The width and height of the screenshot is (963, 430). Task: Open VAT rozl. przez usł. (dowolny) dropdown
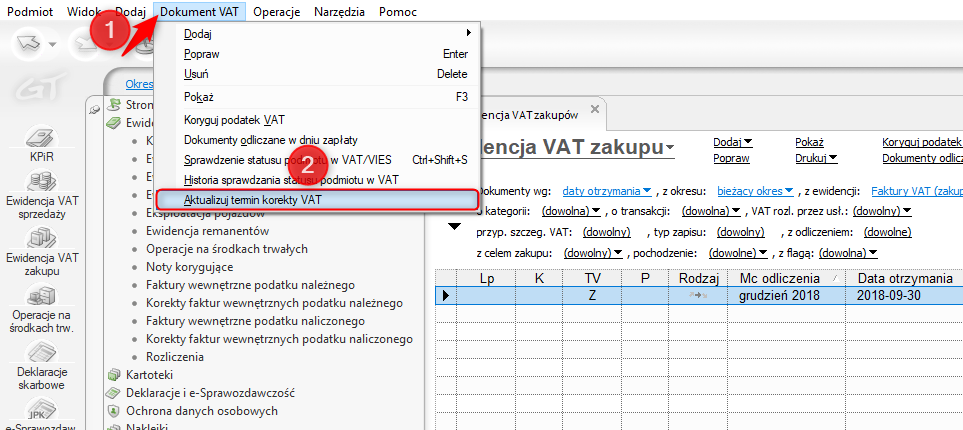[883, 211]
